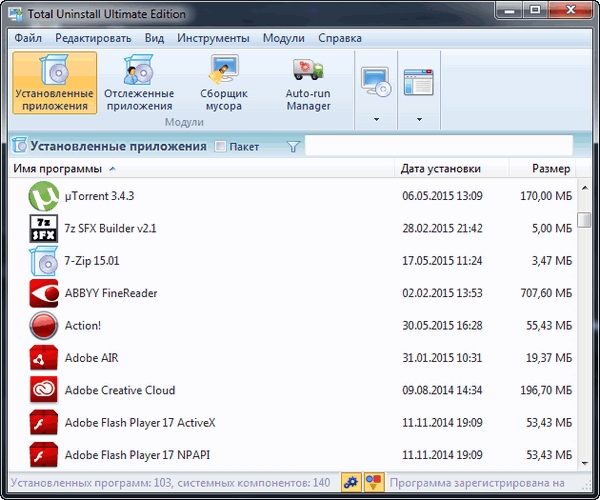
Task: Click the gears icon in status bar
Action: [x=351, y=482]
